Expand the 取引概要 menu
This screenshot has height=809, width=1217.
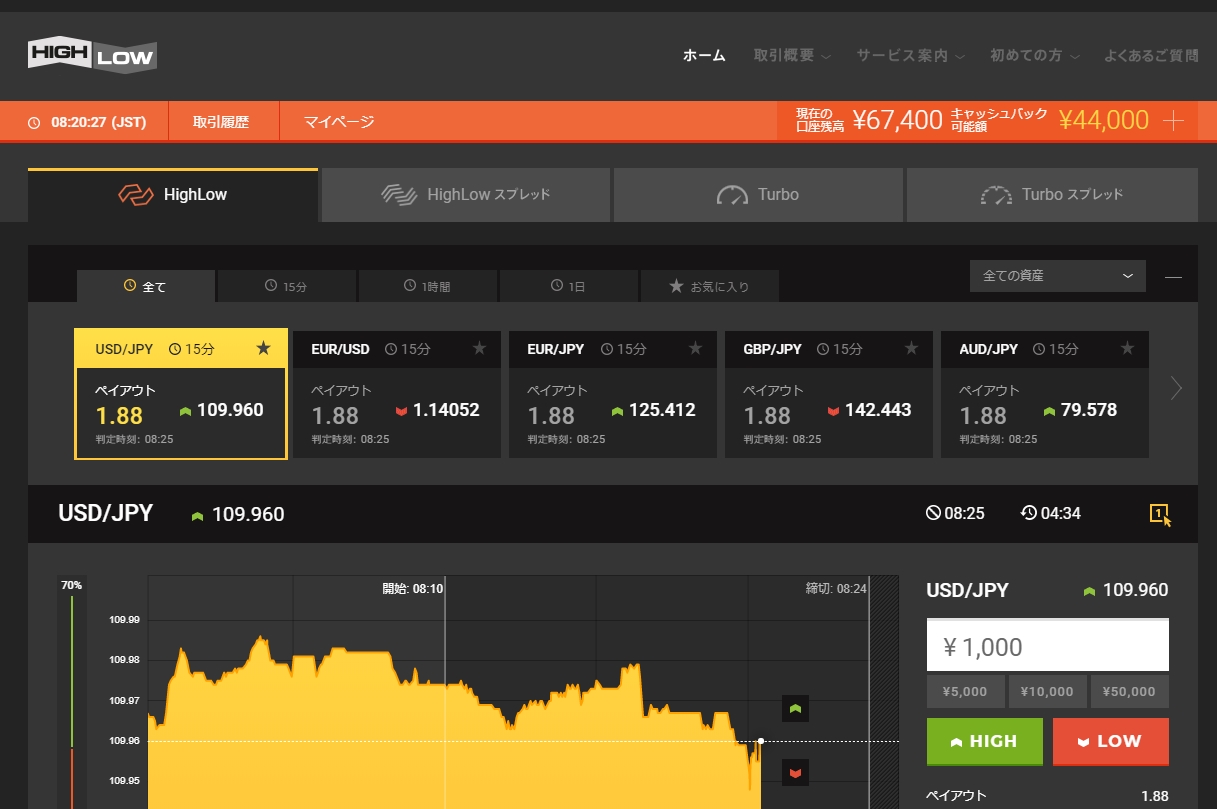point(792,56)
